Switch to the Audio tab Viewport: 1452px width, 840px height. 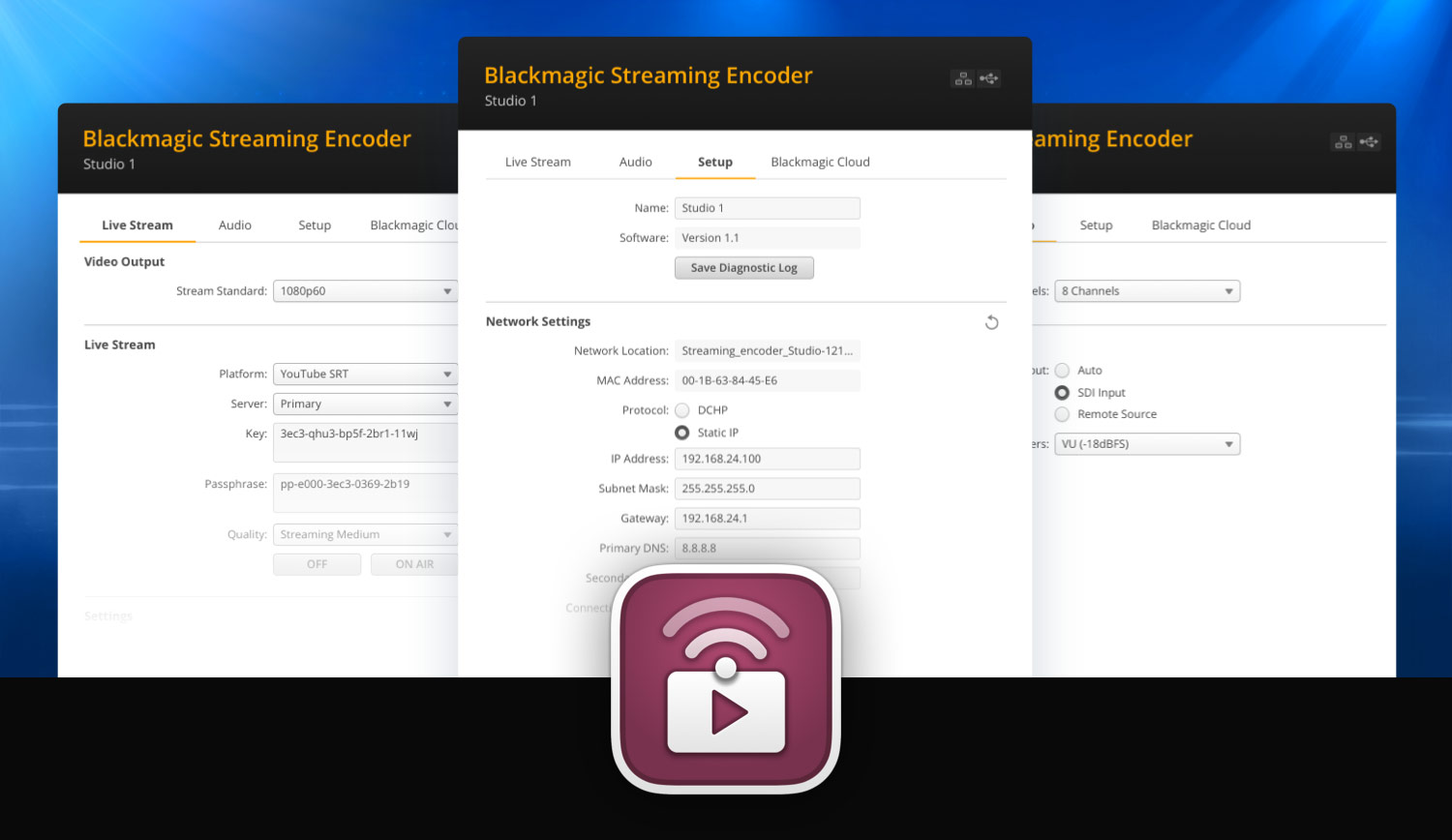coord(635,162)
